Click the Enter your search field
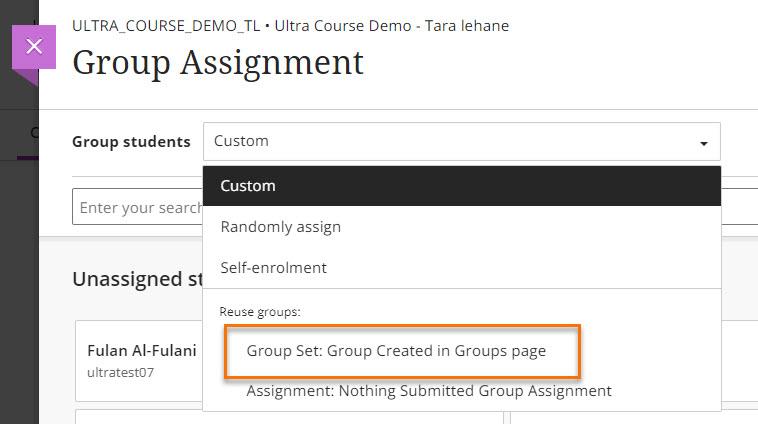Screen dimensions: 758x424 (x=138, y=208)
